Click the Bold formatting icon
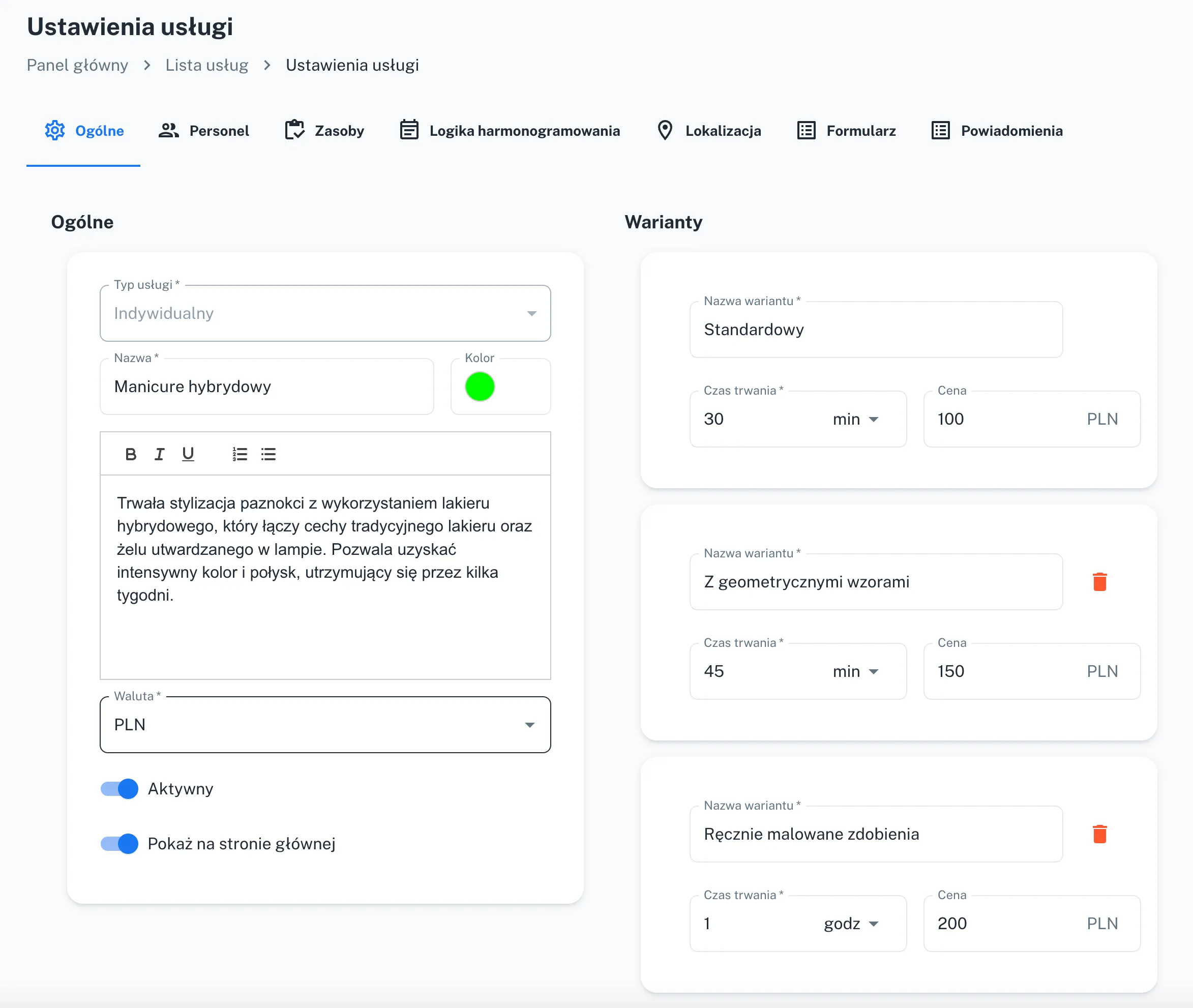 [130, 454]
